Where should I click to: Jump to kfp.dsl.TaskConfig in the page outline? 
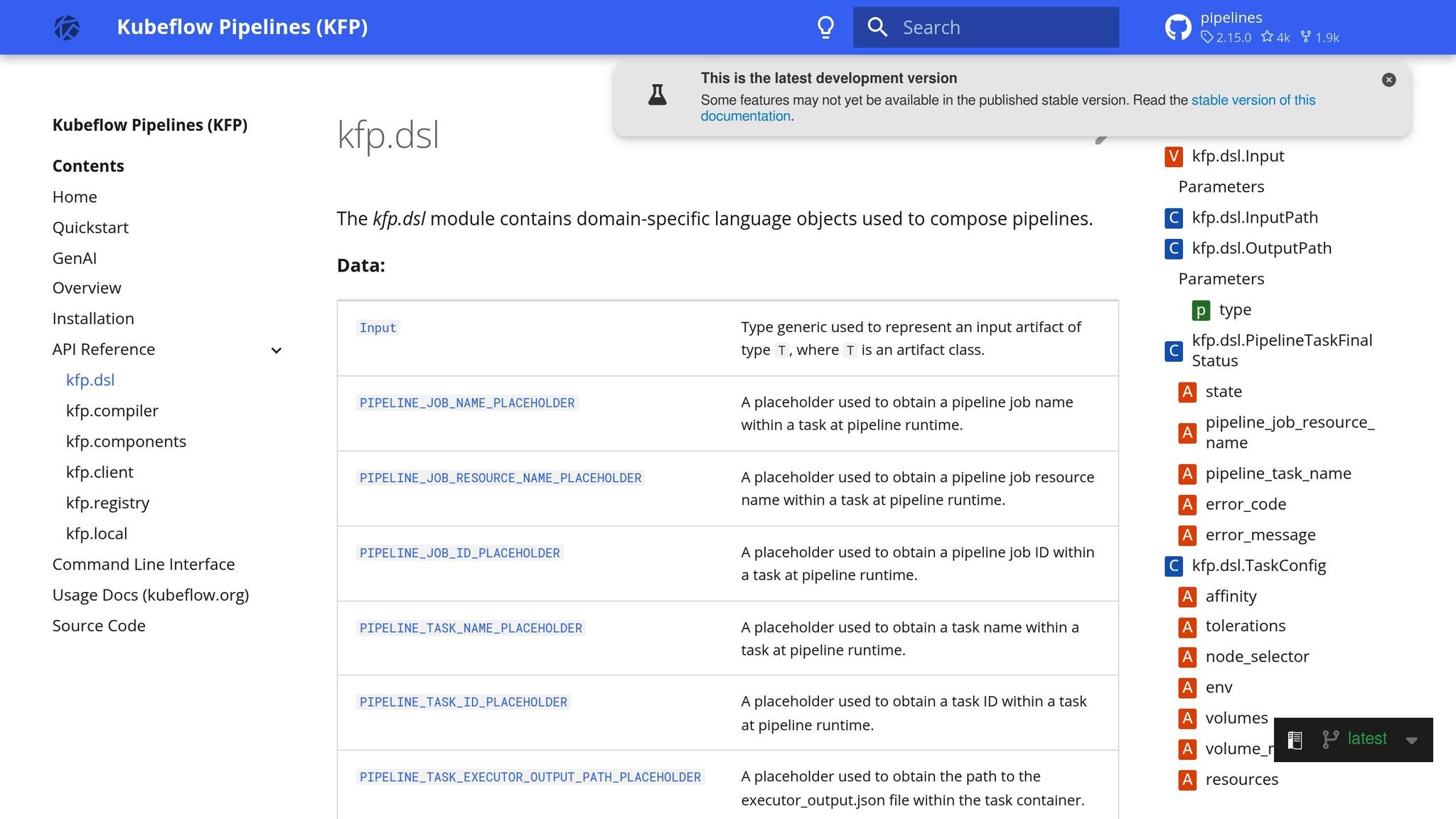coord(1259,565)
